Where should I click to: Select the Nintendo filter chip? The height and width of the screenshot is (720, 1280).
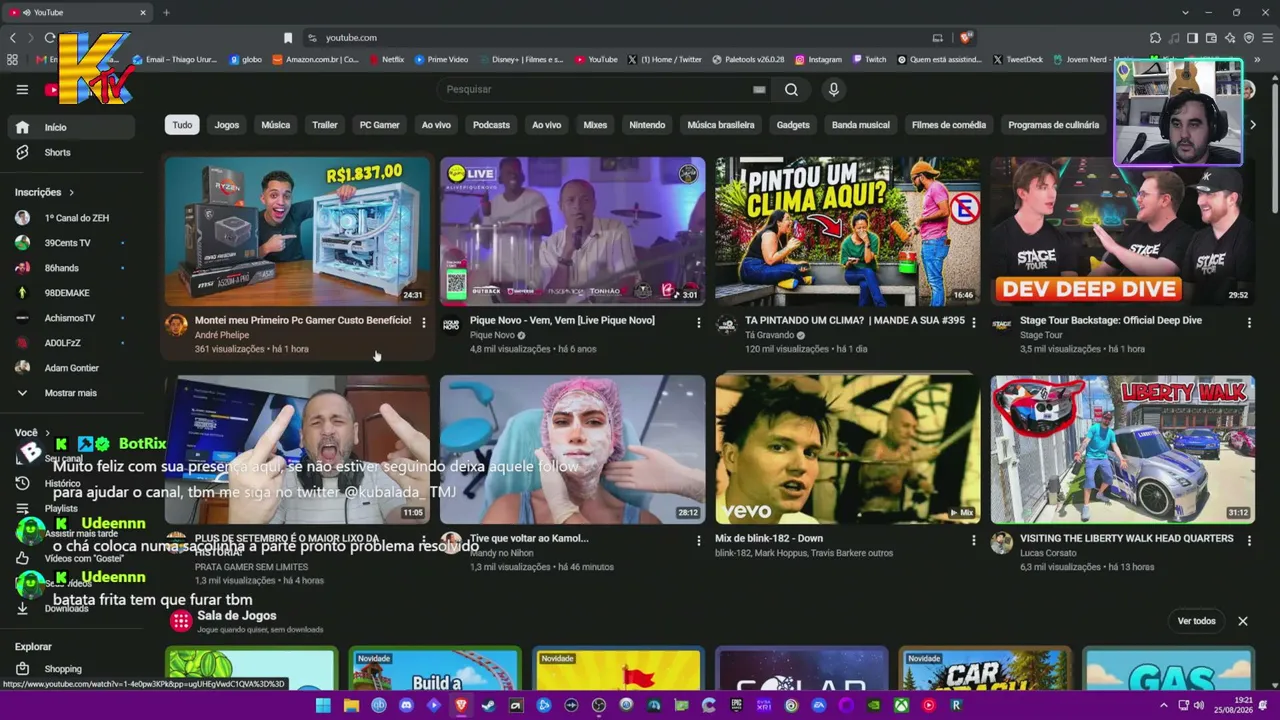[x=647, y=125]
